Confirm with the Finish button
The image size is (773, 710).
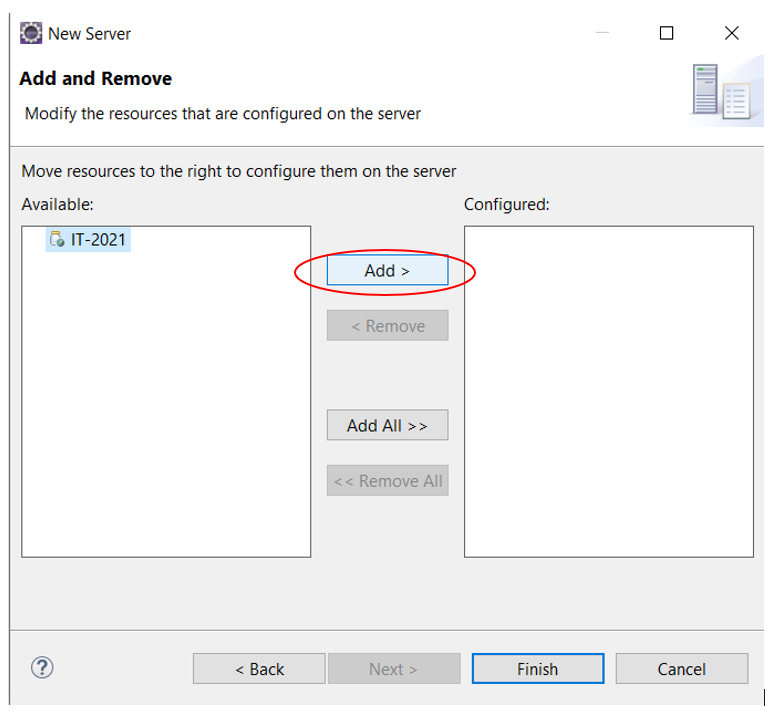tap(538, 669)
